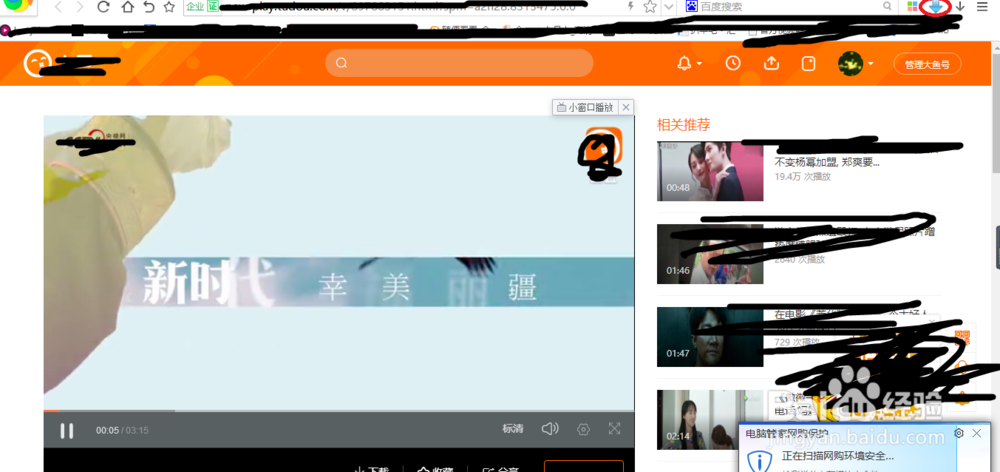
Task: Bookmark page with the left star icon
Action: pyautogui.click(x=169, y=7)
